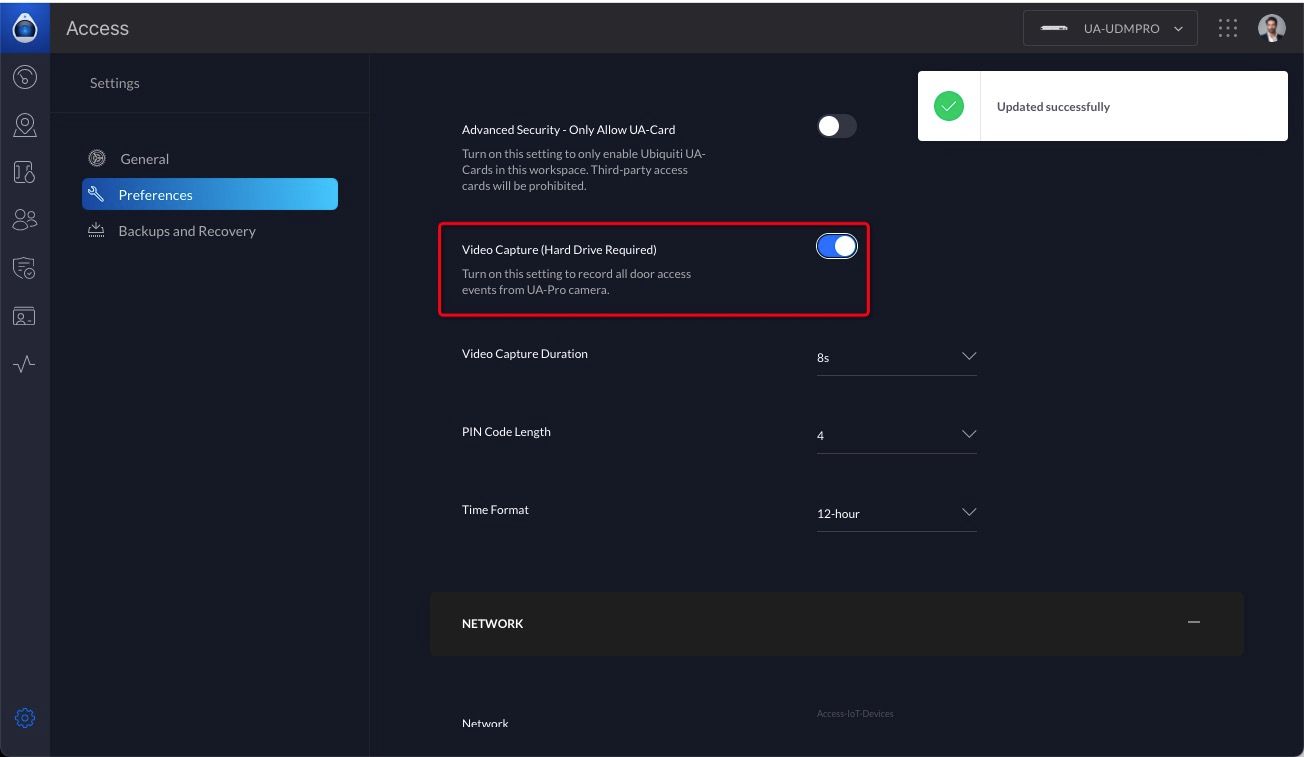This screenshot has width=1304, height=757.
Task: Open the visitor ID card icon
Action: 25,317
